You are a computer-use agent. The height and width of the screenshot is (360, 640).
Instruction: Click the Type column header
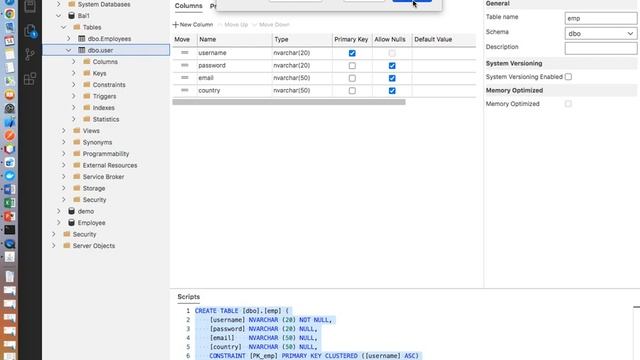pyautogui.click(x=302, y=39)
